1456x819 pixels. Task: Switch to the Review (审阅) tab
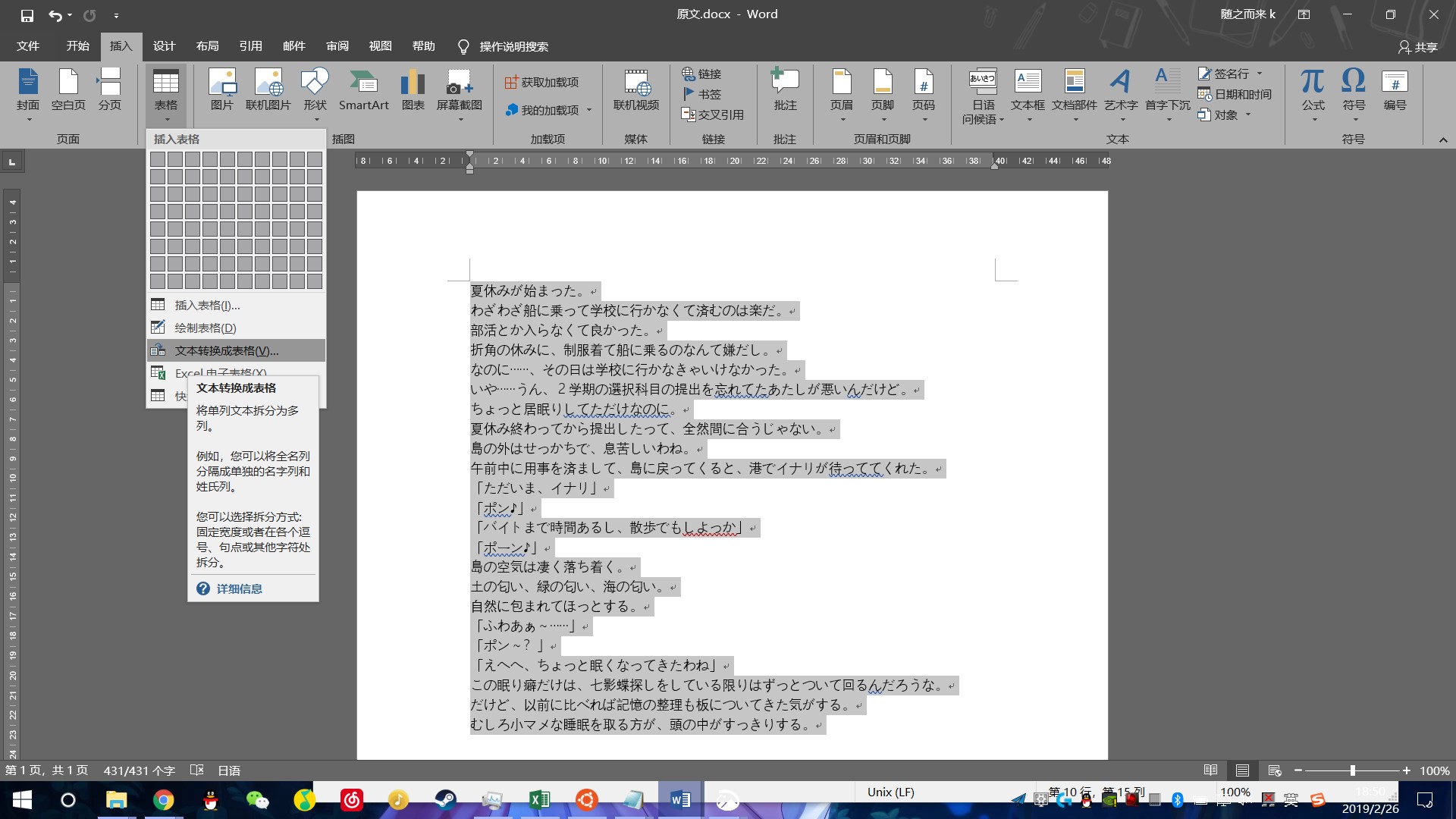click(x=337, y=46)
